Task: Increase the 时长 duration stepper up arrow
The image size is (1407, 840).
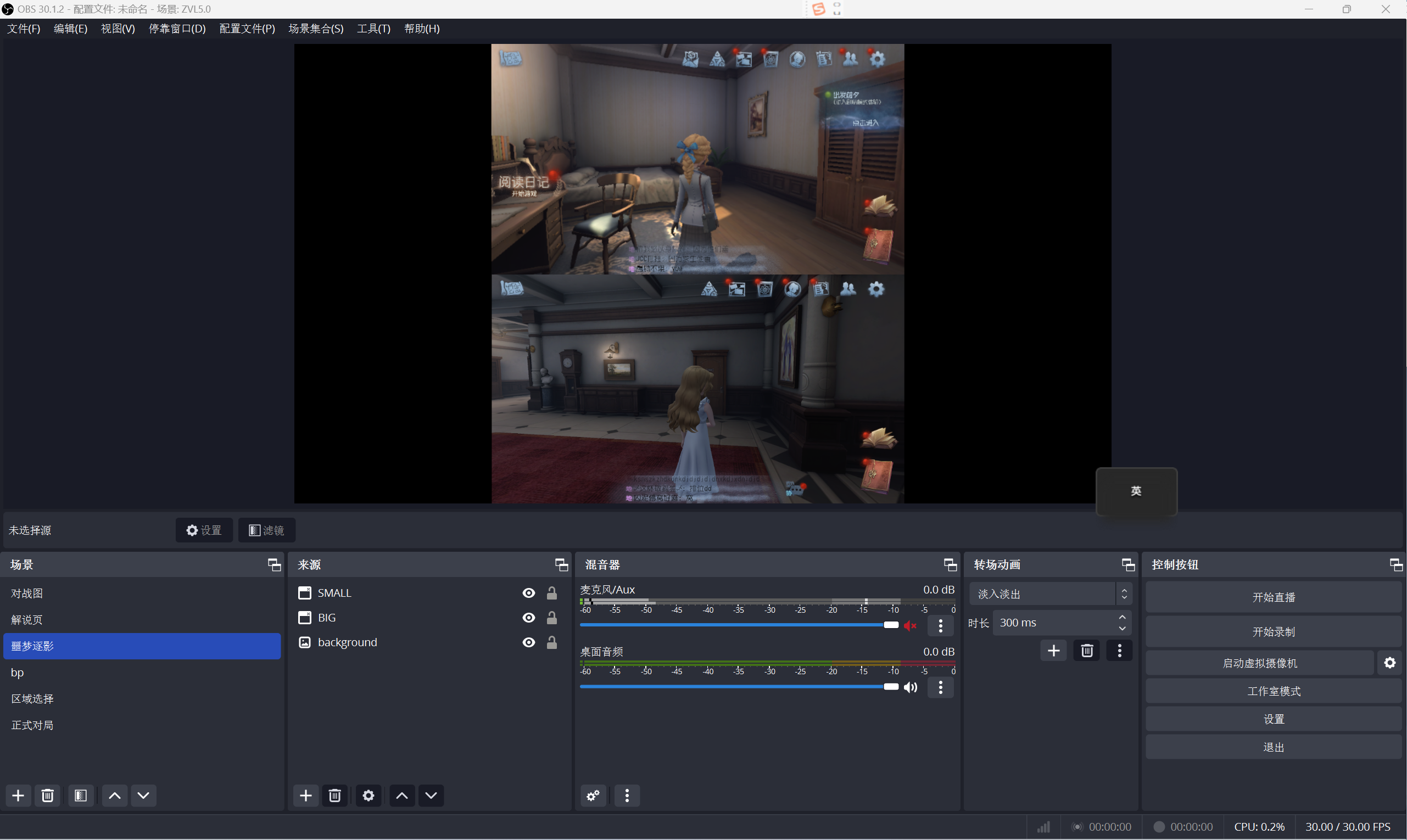Action: coord(1121,617)
